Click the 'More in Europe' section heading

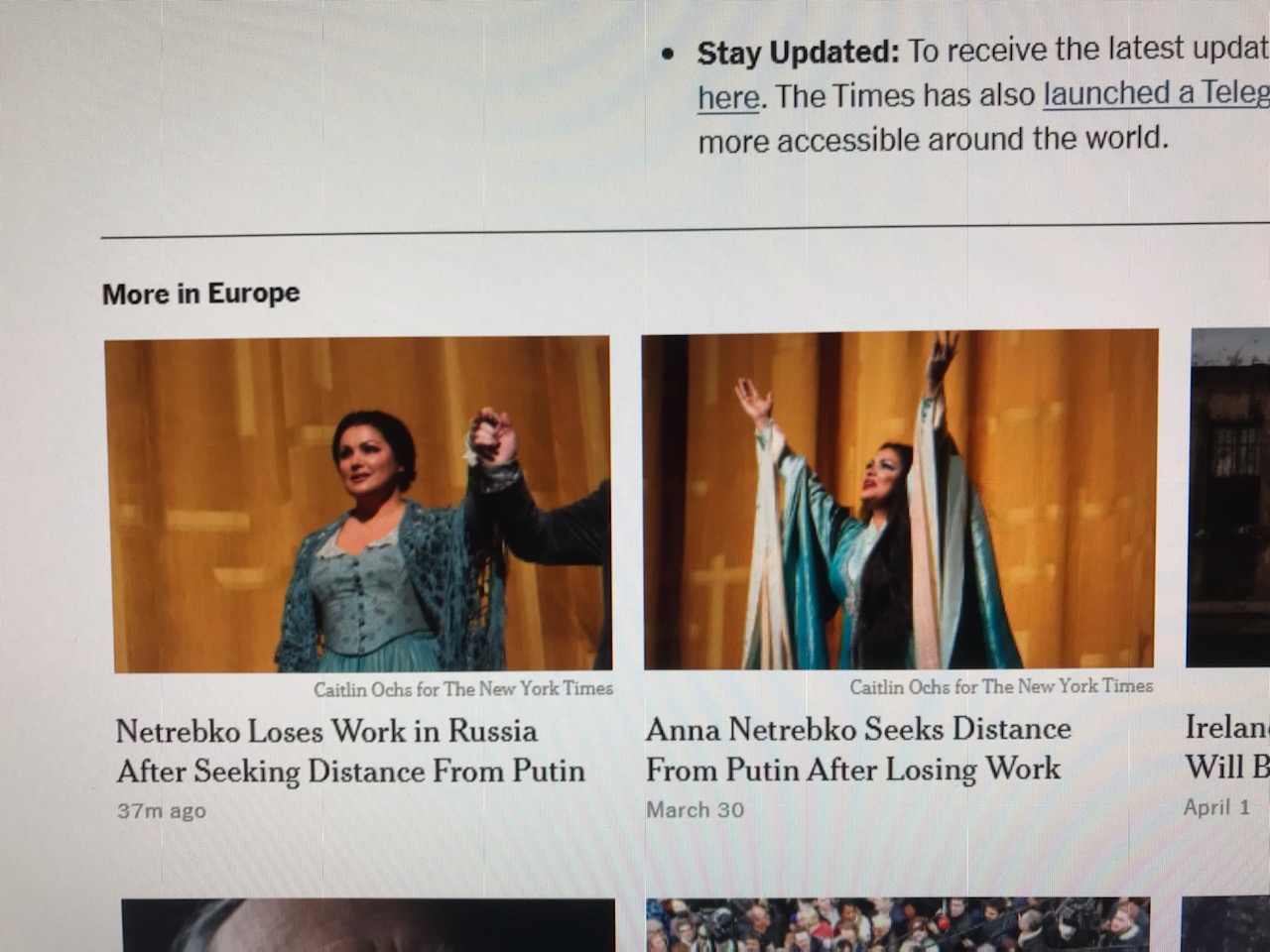(x=200, y=294)
